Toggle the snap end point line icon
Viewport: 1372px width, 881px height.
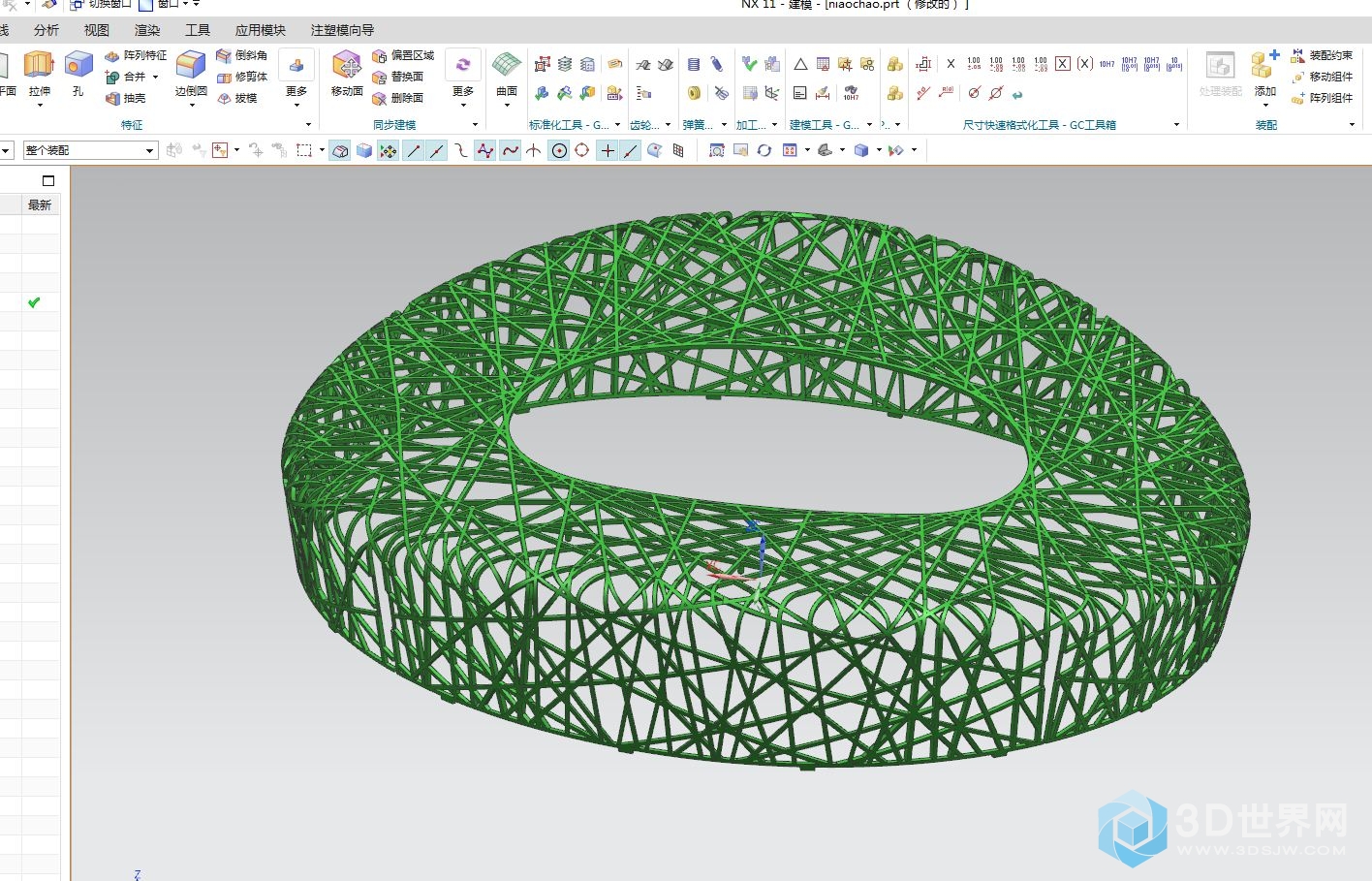(414, 150)
